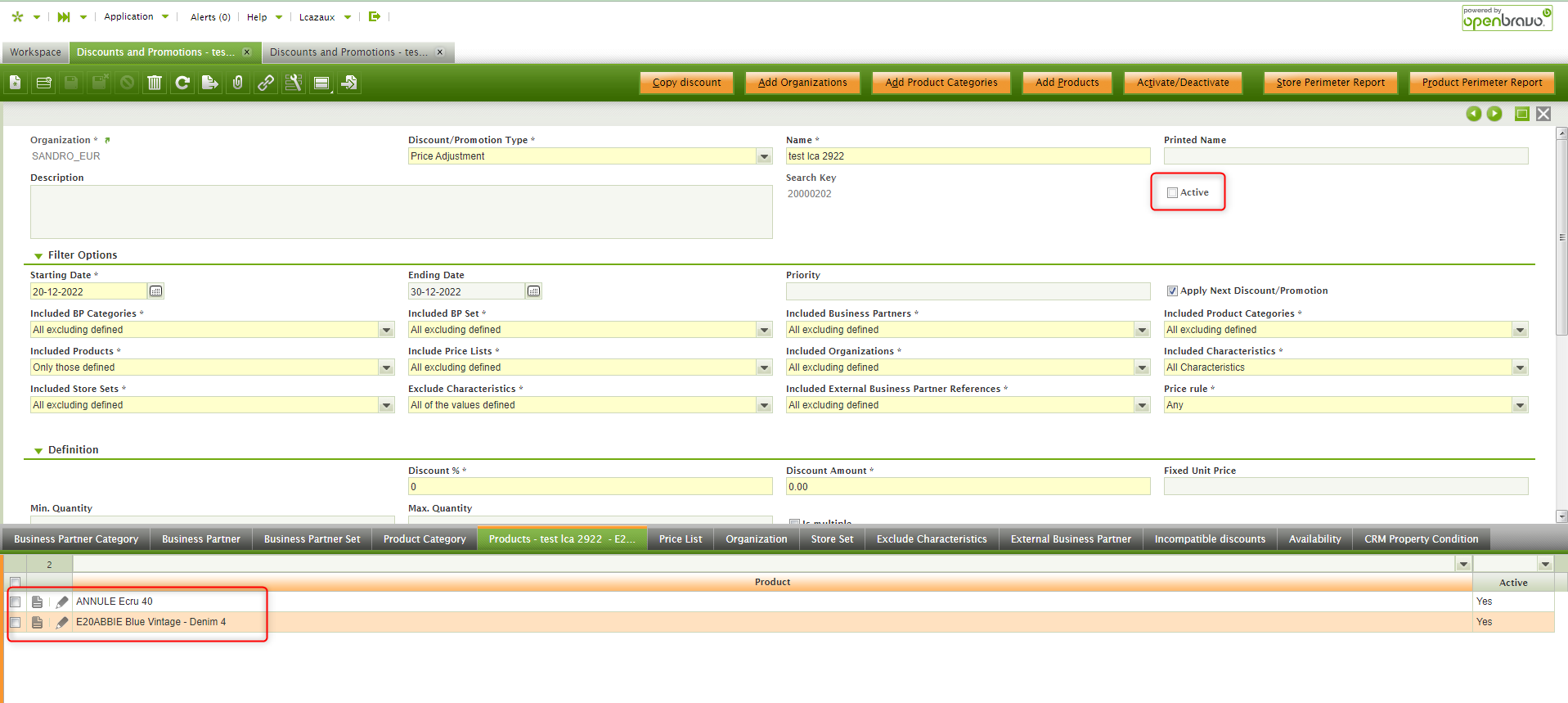
Task: Open the Starting Date calendar picker
Action: [155, 291]
